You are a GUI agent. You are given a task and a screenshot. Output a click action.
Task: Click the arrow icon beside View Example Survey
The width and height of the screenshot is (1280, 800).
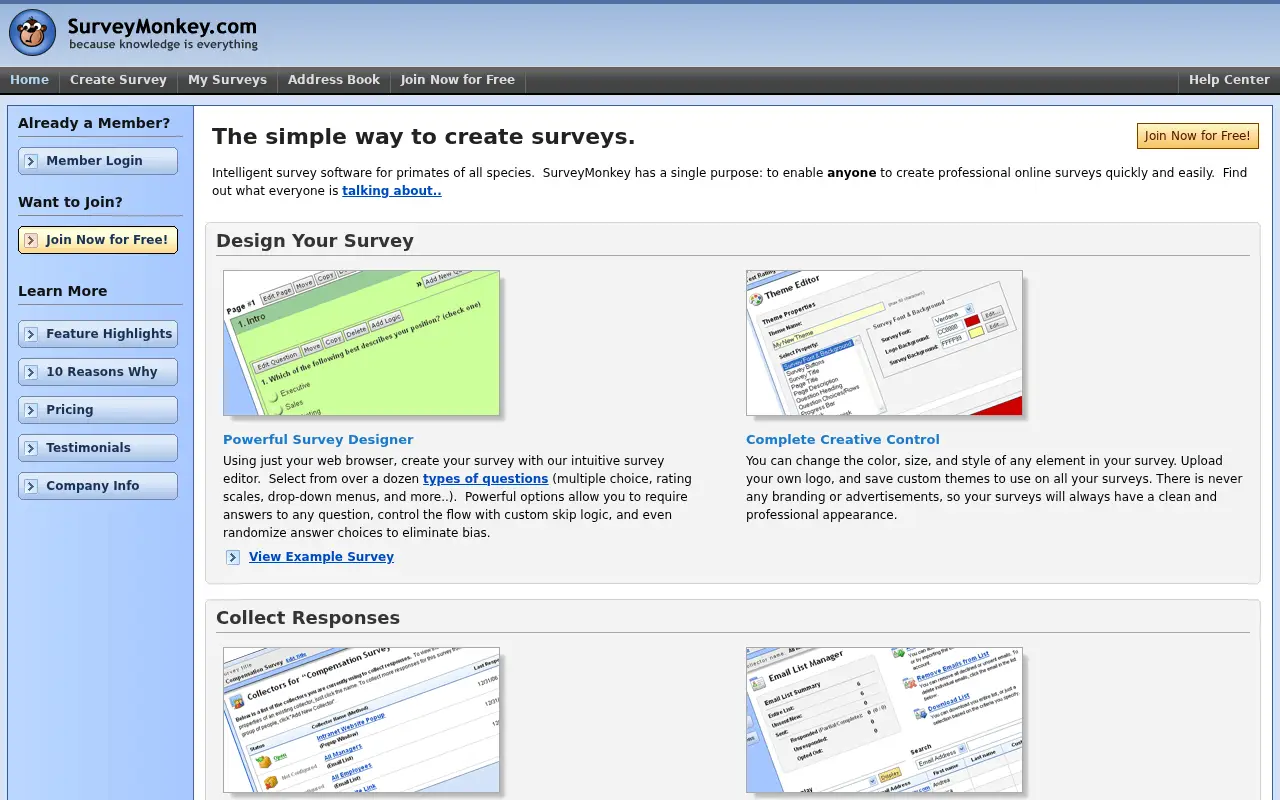click(233, 557)
